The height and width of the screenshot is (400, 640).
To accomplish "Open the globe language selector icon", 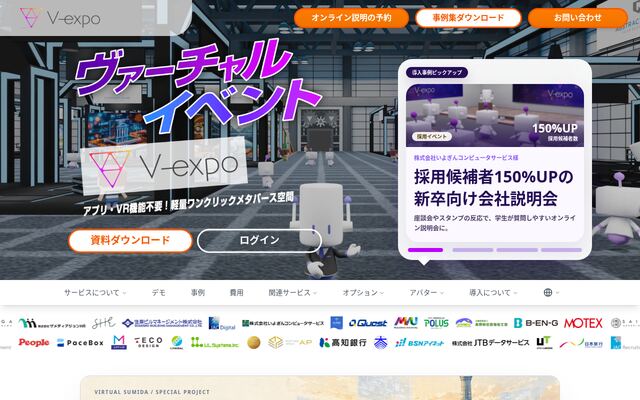I will (x=548, y=292).
